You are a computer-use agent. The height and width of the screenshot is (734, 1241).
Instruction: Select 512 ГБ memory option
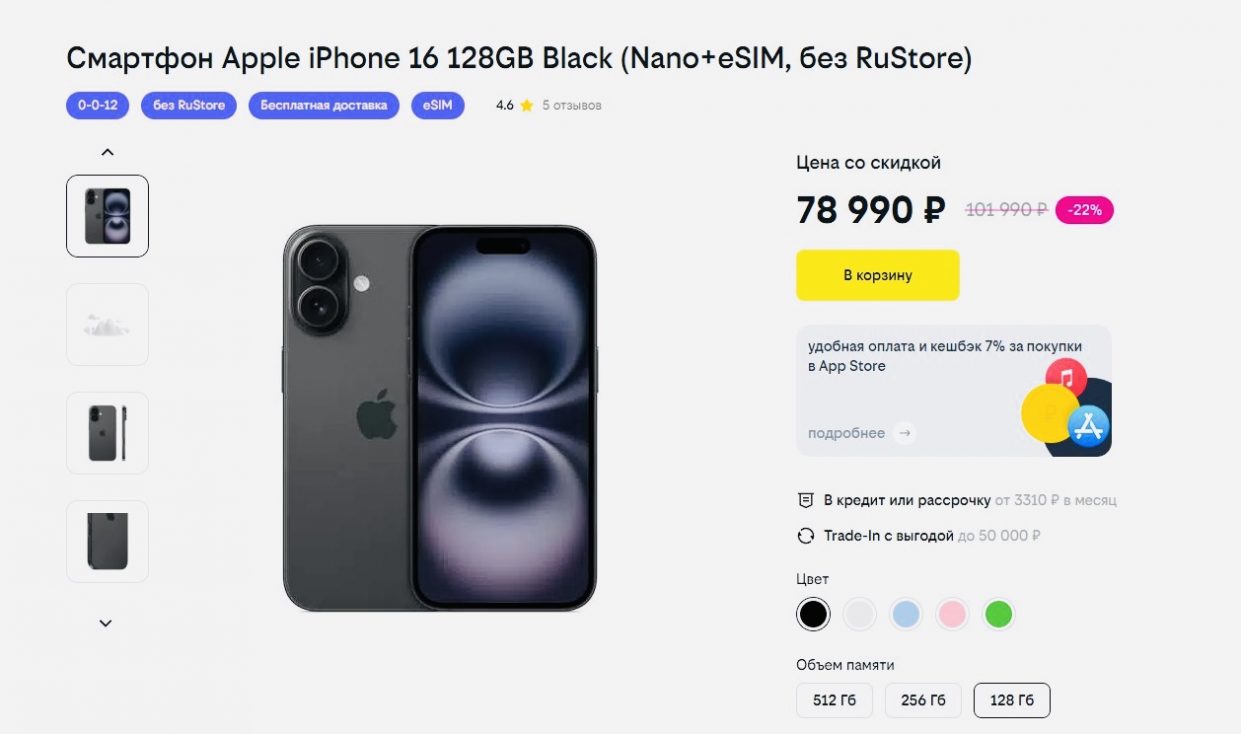point(834,700)
